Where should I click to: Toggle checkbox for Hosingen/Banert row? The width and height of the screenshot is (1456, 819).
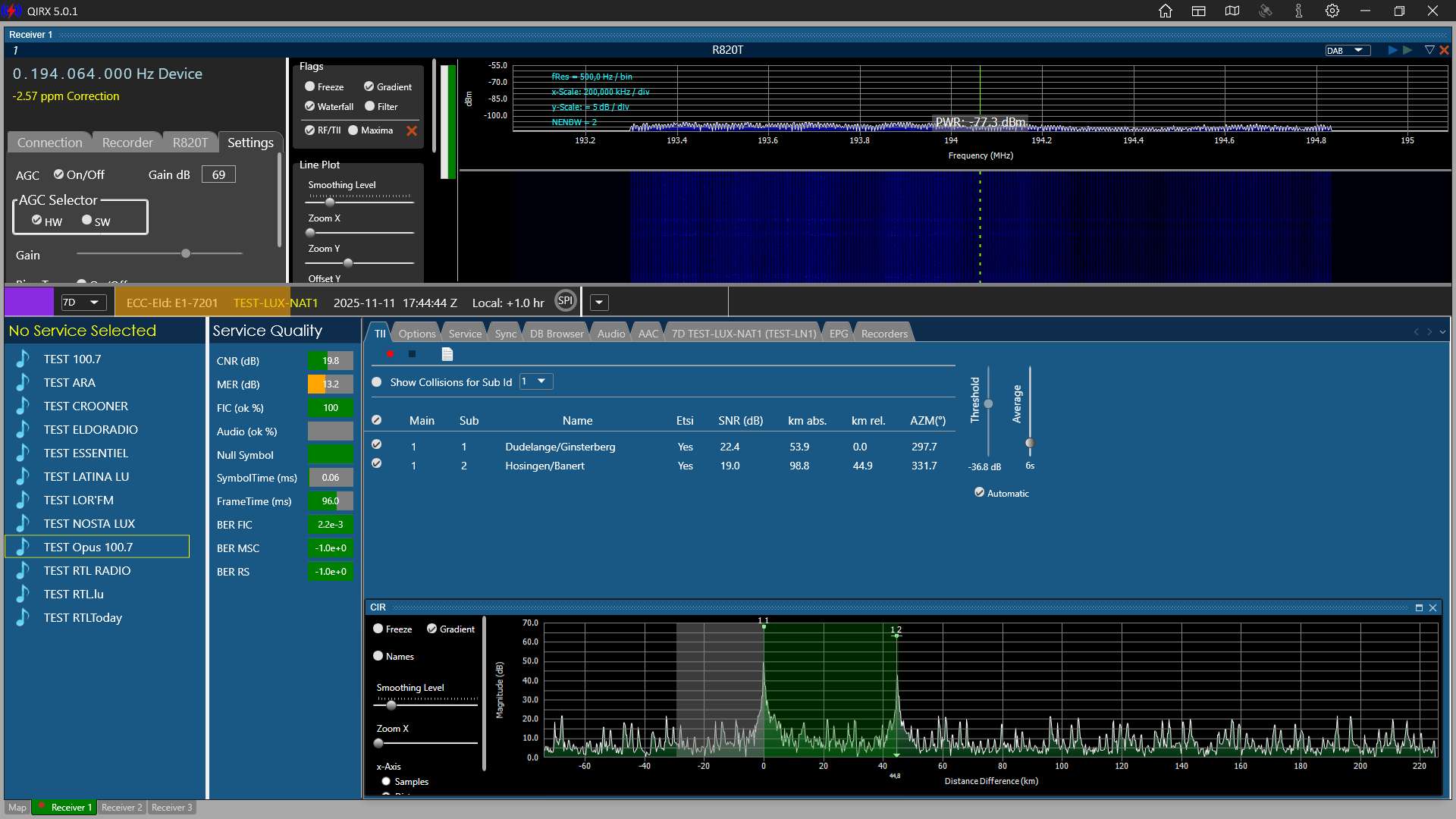click(x=376, y=463)
